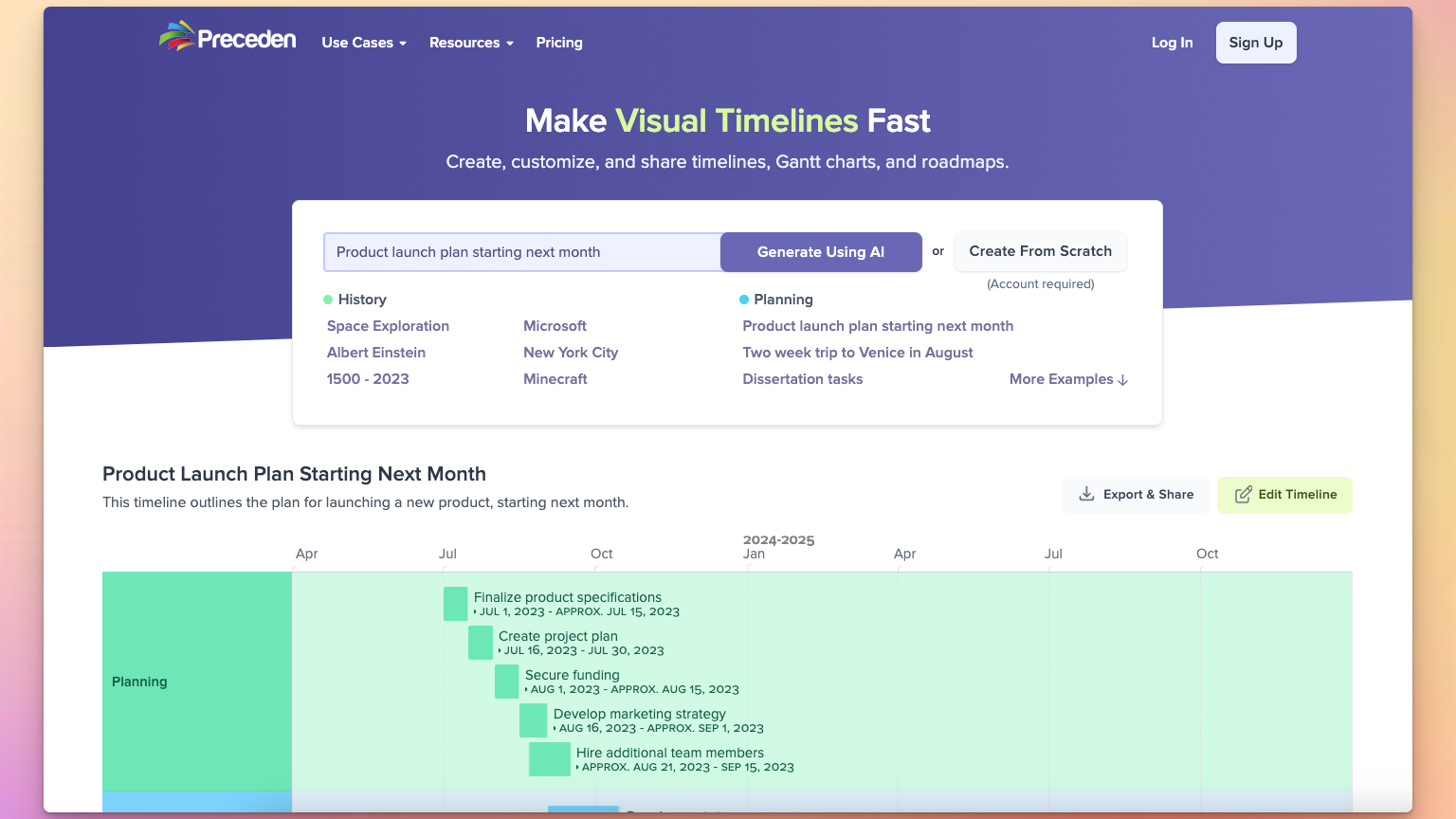1456x819 pixels.
Task: Click the Log In link
Action: click(1172, 43)
